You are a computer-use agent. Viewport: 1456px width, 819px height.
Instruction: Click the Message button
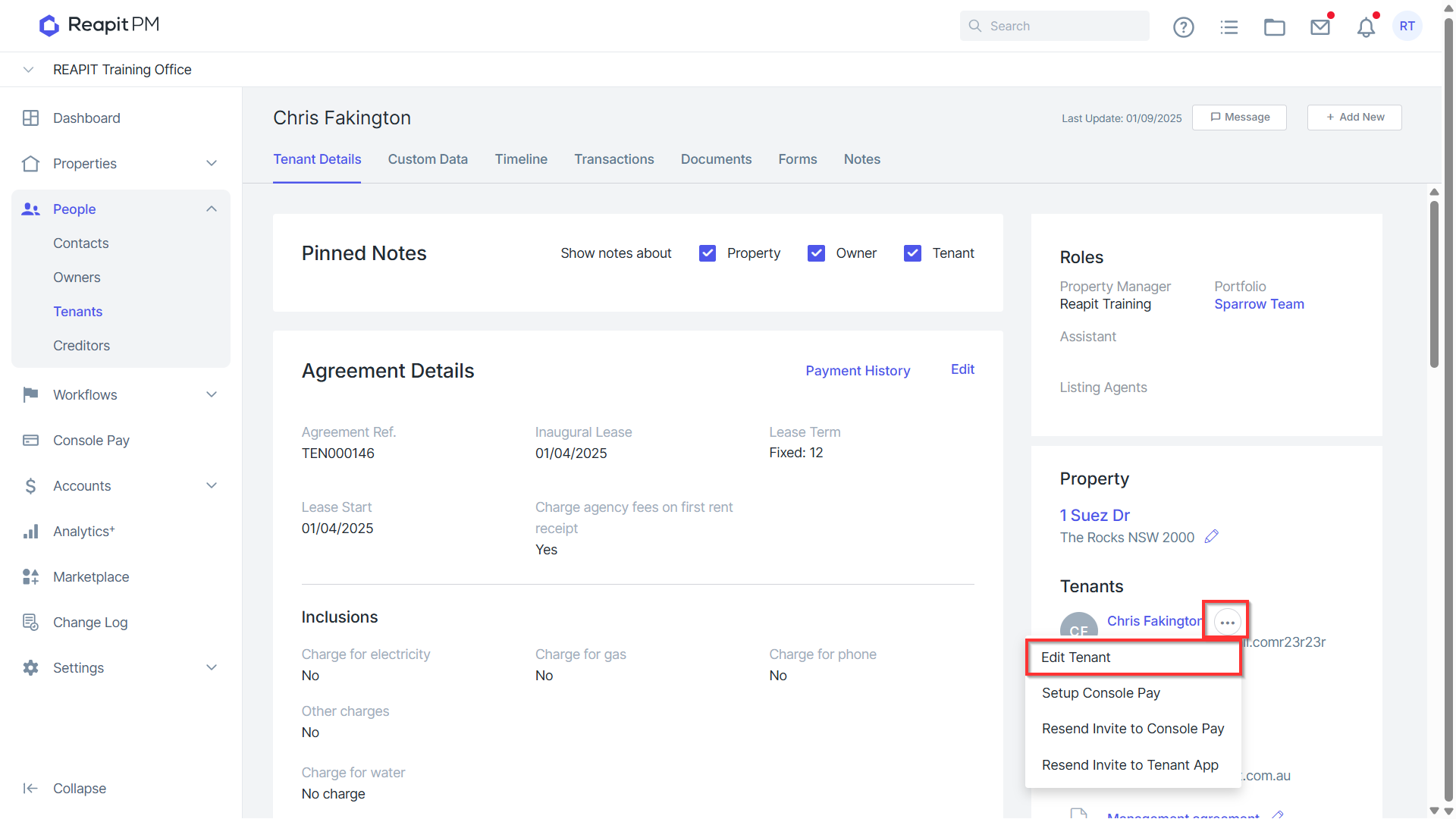pyautogui.click(x=1239, y=118)
